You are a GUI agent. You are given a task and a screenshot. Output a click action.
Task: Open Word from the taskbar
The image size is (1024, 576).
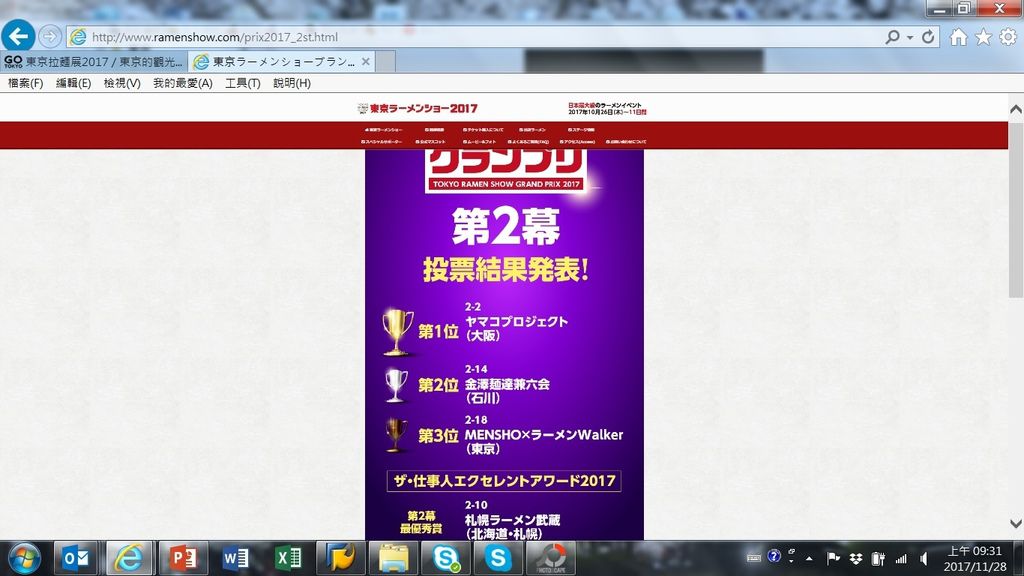(235, 558)
